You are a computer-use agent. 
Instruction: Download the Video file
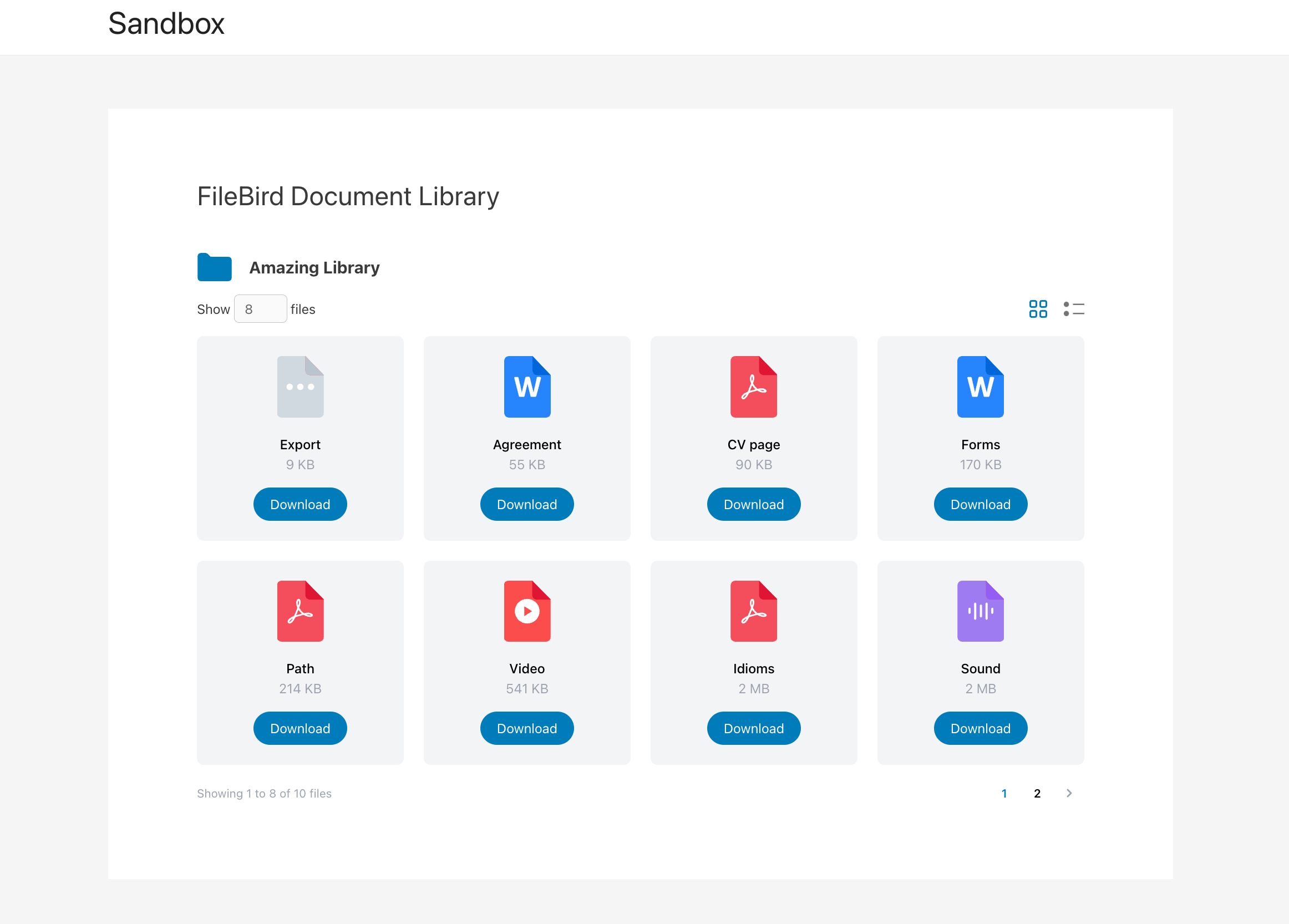(527, 728)
